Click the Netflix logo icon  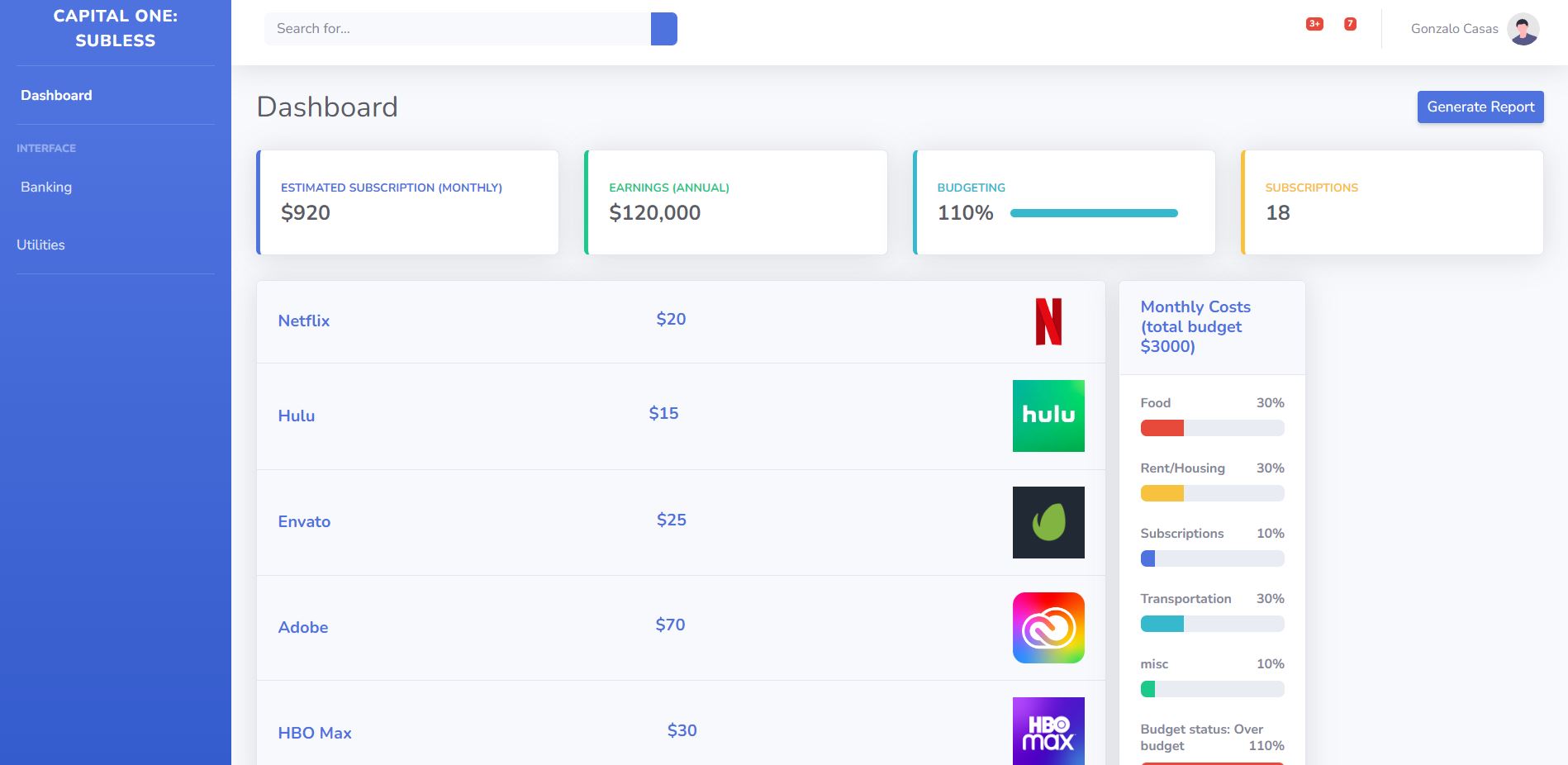[1048, 321]
